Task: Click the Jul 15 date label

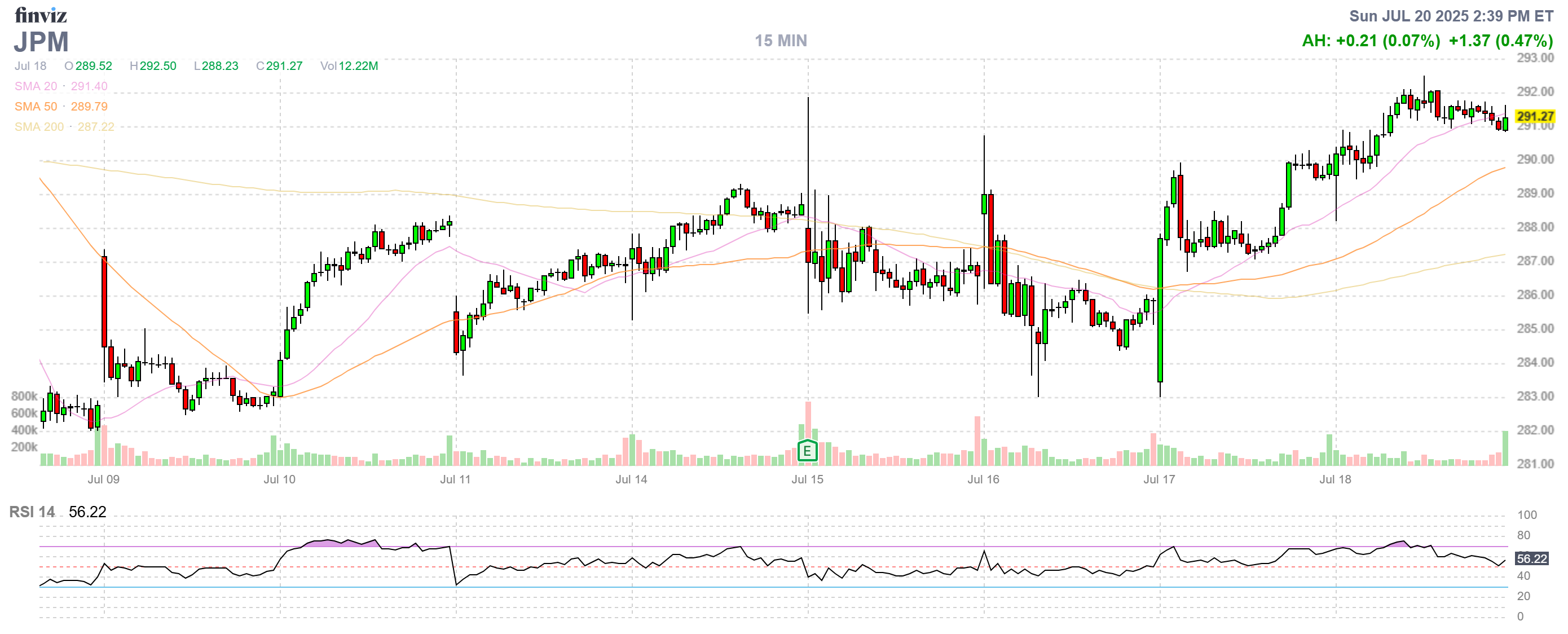Action: coord(807,479)
